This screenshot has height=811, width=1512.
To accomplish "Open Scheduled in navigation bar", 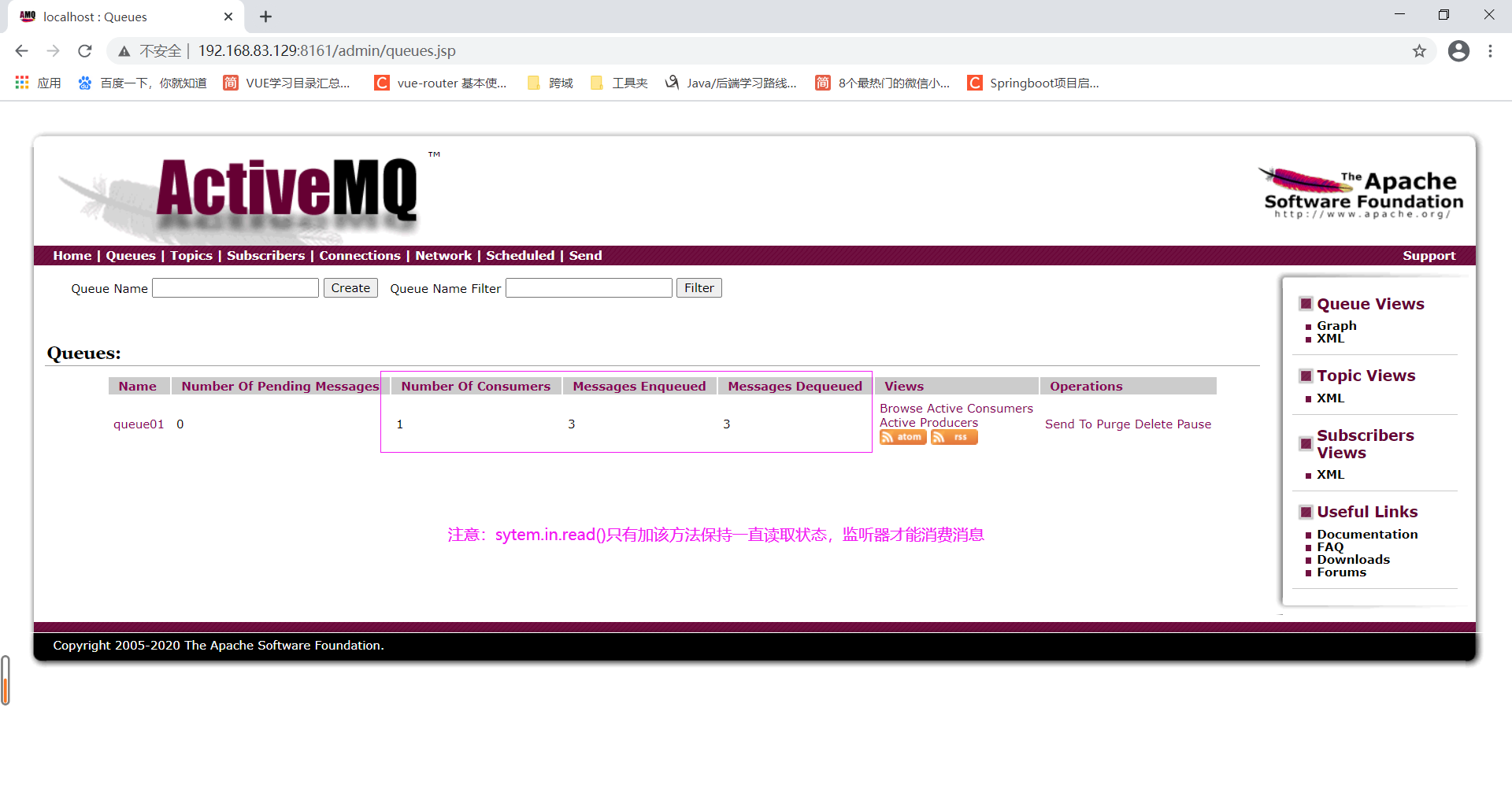I will (520, 256).
